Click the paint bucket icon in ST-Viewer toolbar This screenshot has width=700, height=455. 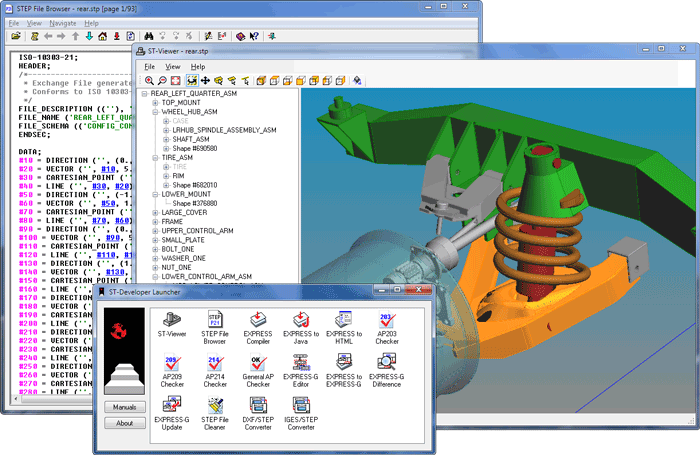tap(357, 80)
